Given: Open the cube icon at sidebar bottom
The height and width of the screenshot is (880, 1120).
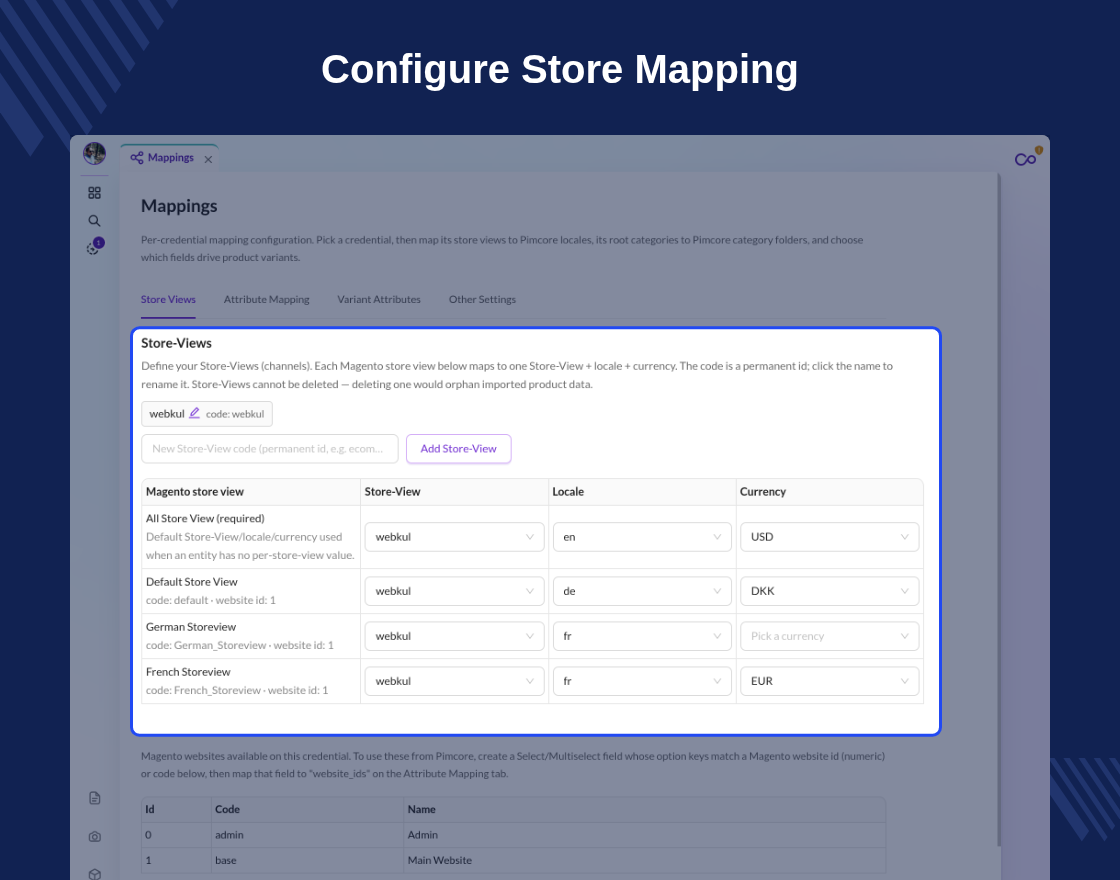Looking at the screenshot, I should pyautogui.click(x=94, y=874).
